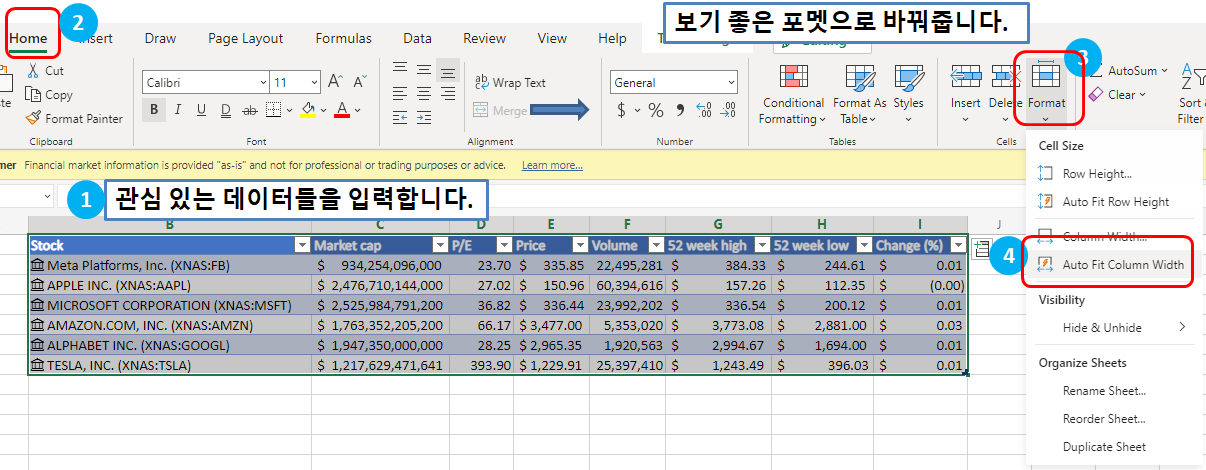The height and width of the screenshot is (470, 1206).
Task: Click the Insert cells button
Action: (966, 94)
